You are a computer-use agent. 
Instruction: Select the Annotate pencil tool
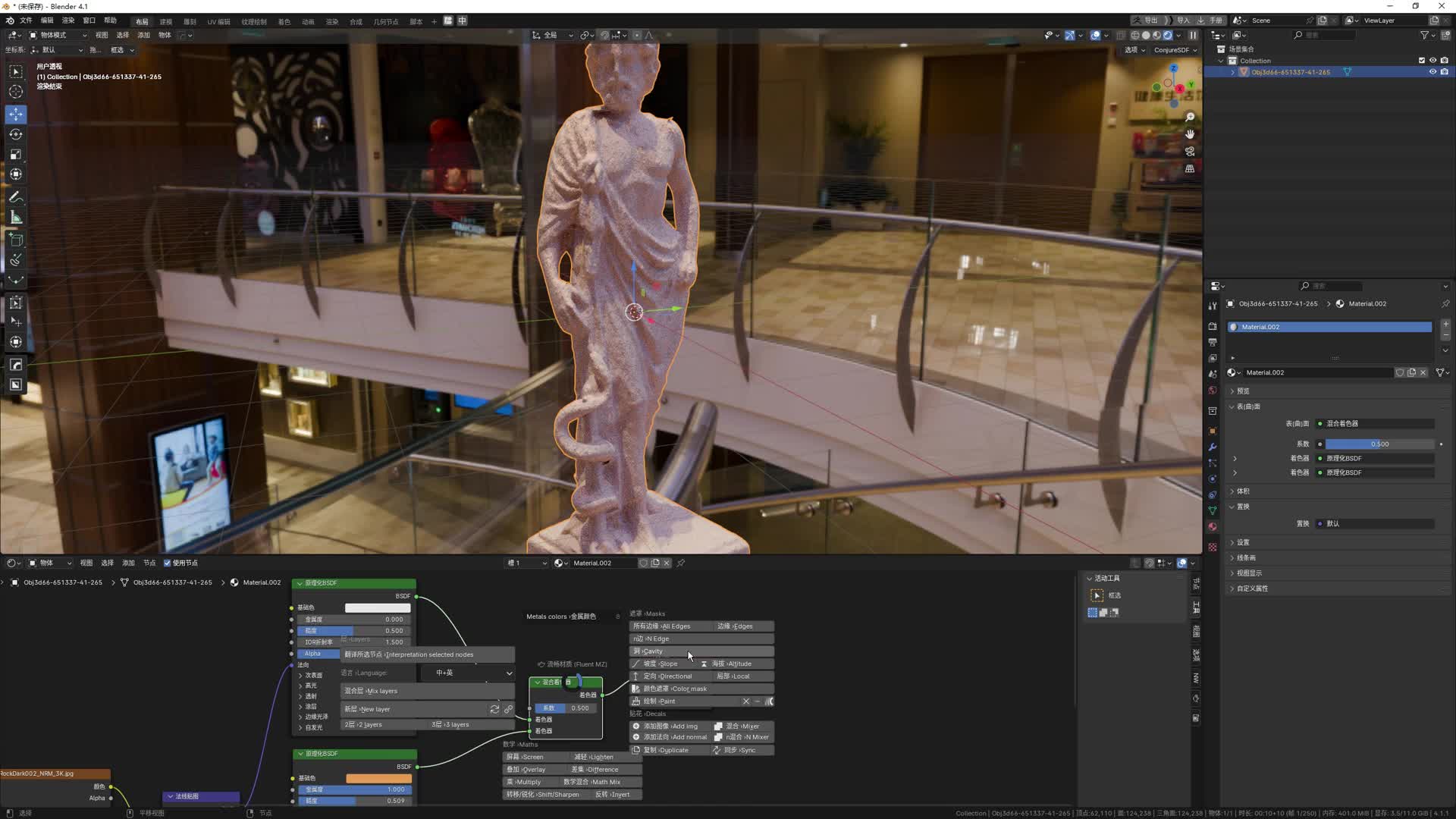point(16,197)
